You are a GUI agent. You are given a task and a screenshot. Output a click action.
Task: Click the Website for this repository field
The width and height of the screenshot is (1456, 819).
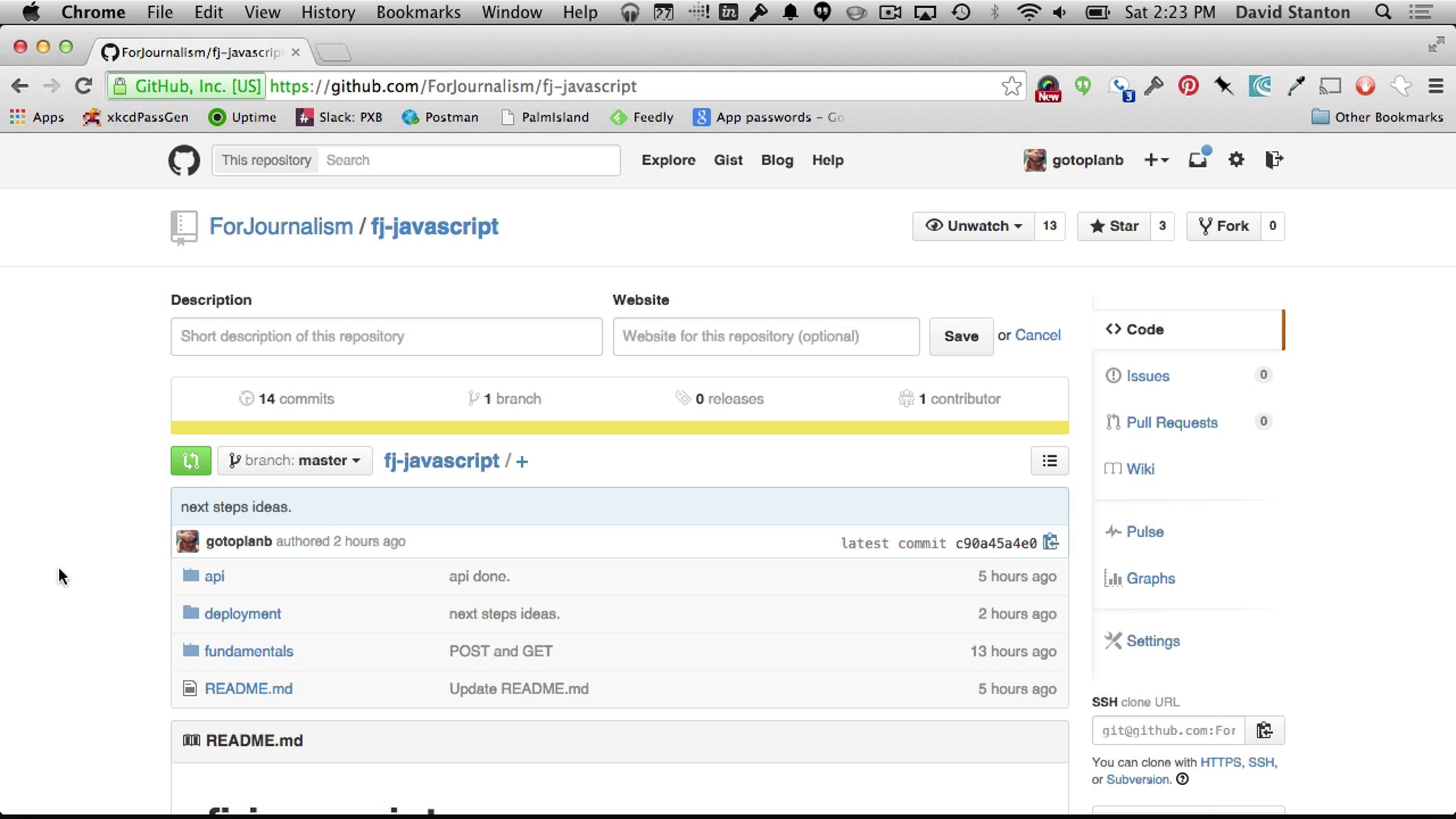766,336
